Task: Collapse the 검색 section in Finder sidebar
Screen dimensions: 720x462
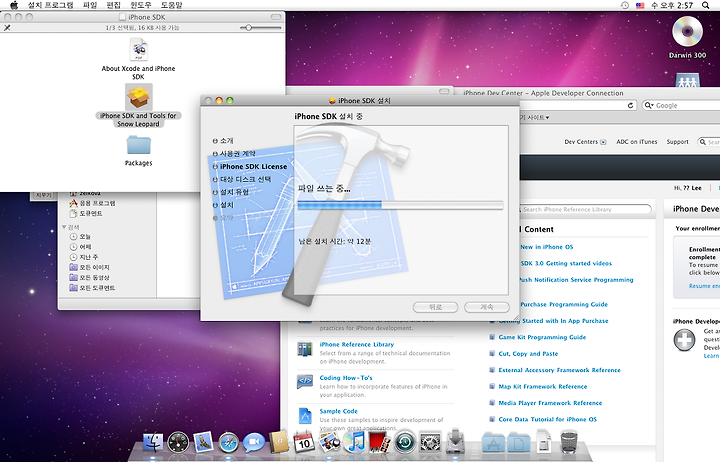Action: 64,227
